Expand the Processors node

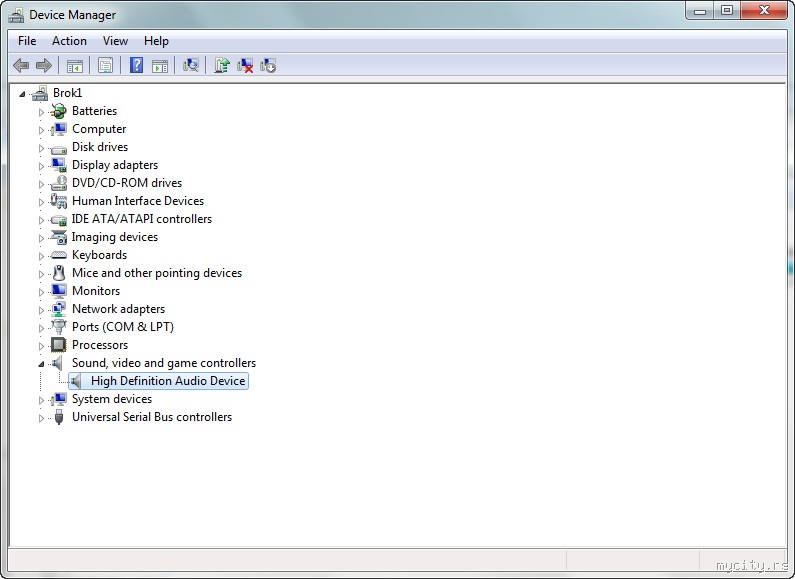point(42,346)
